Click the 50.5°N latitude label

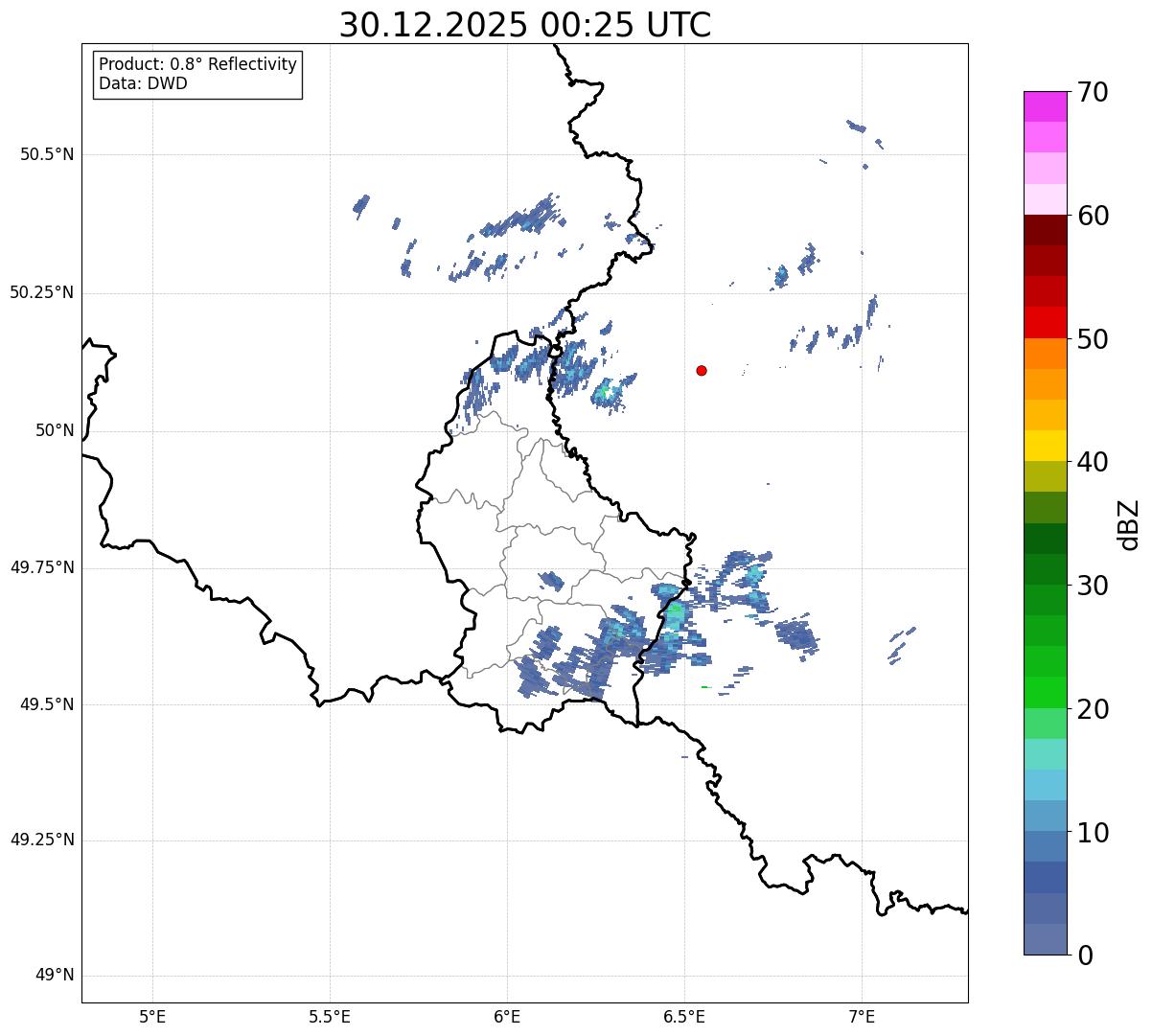tap(47, 154)
